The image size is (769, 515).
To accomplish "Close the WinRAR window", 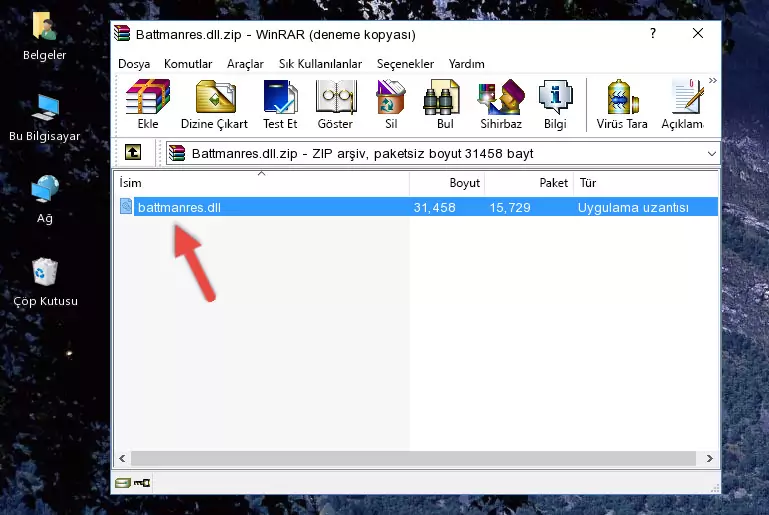I will coord(697,33).
